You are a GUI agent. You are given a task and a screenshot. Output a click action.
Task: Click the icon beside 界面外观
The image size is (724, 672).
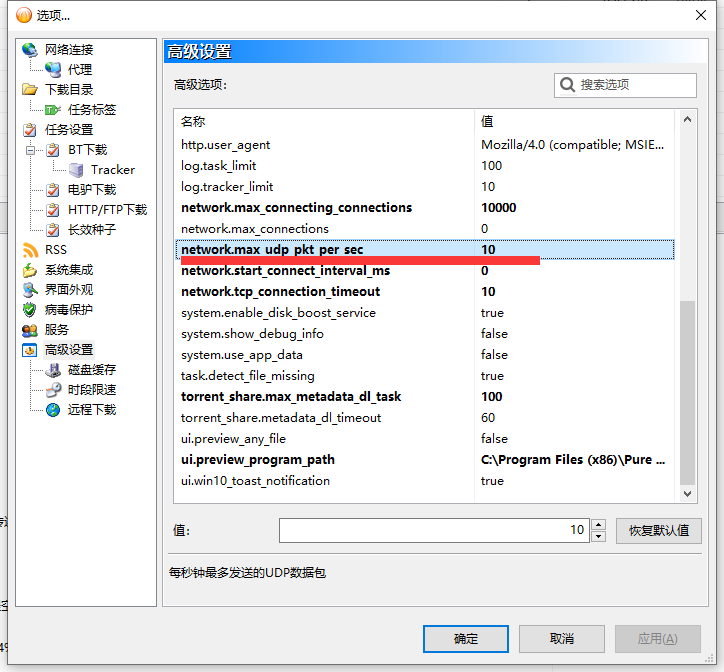[x=30, y=290]
